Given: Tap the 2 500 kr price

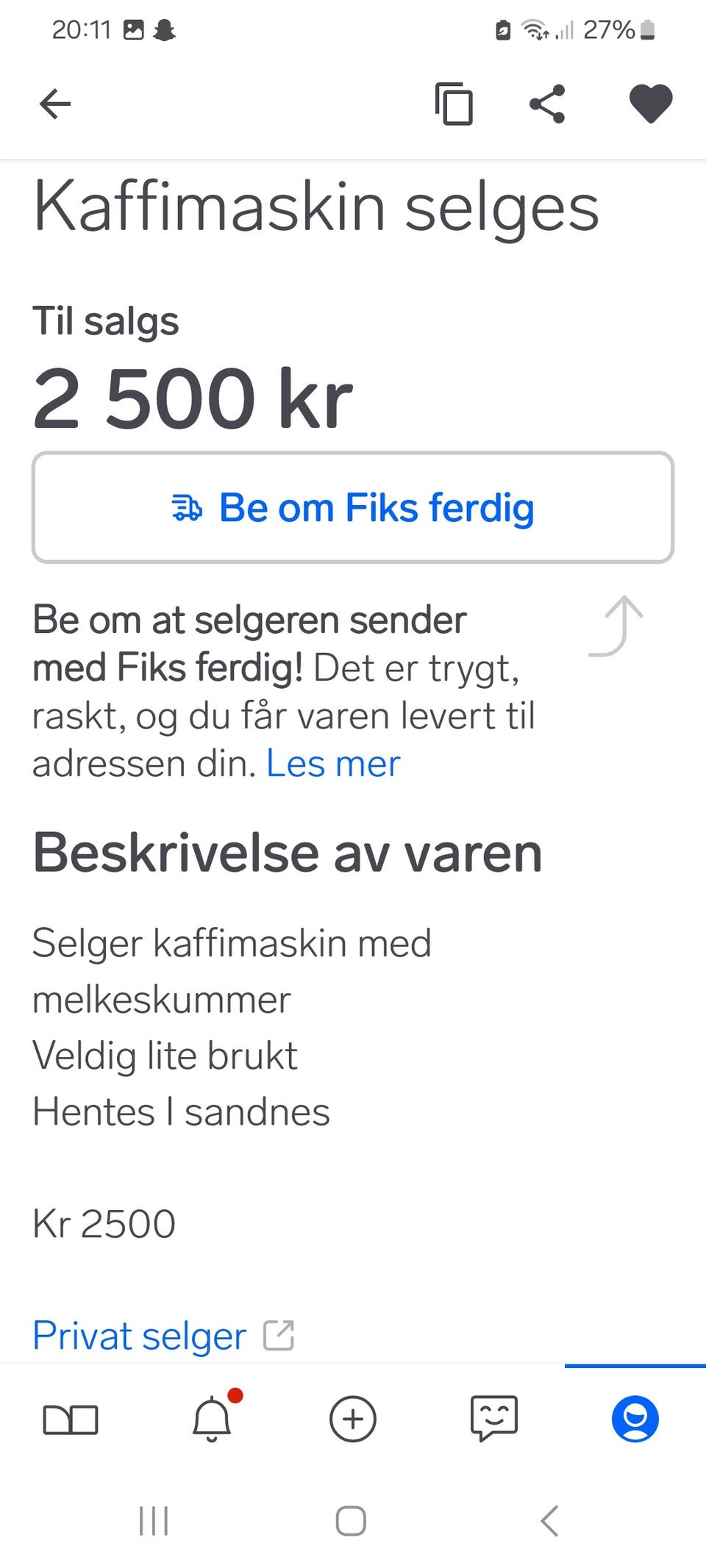Looking at the screenshot, I should click(x=193, y=398).
